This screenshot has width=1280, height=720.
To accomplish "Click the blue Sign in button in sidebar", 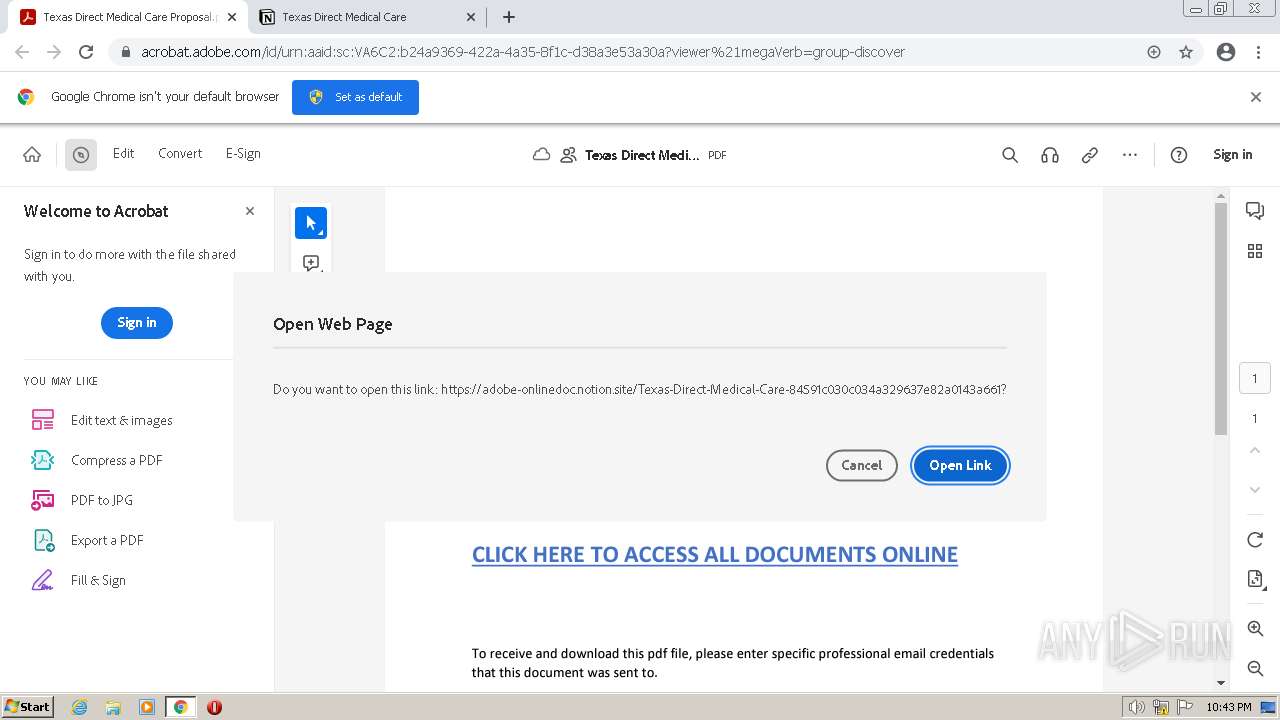I will (137, 322).
